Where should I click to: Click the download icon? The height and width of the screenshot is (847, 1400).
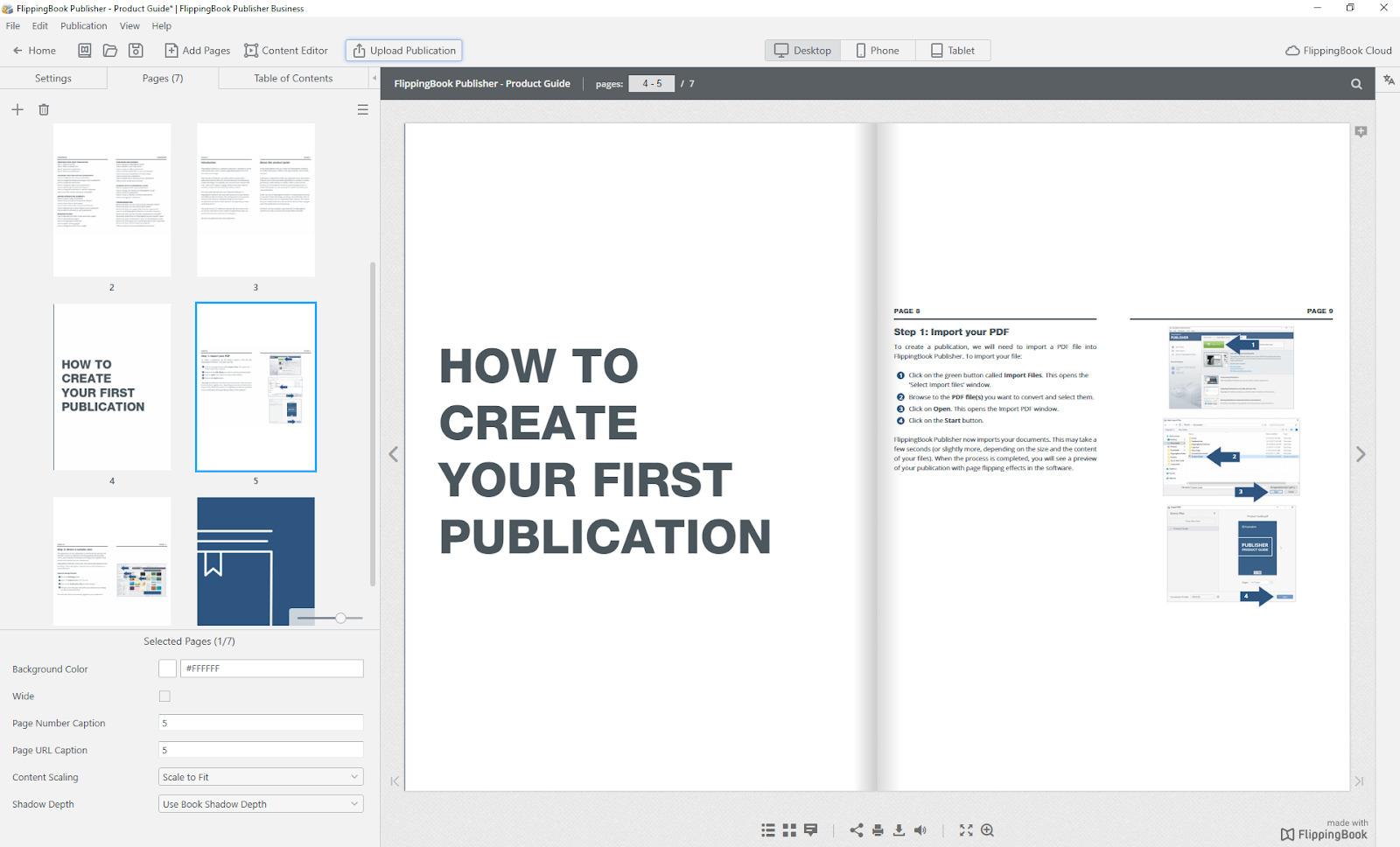899,830
